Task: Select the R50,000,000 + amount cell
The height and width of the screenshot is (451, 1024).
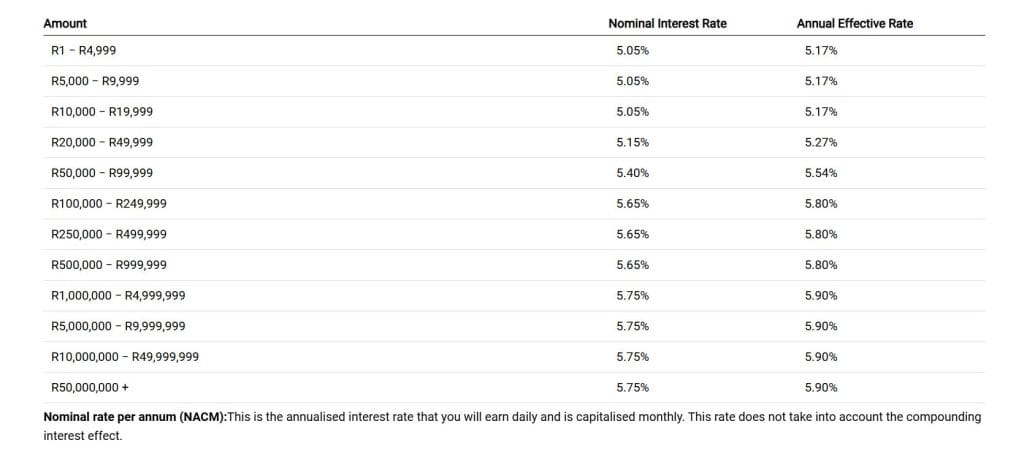Action: click(x=89, y=387)
